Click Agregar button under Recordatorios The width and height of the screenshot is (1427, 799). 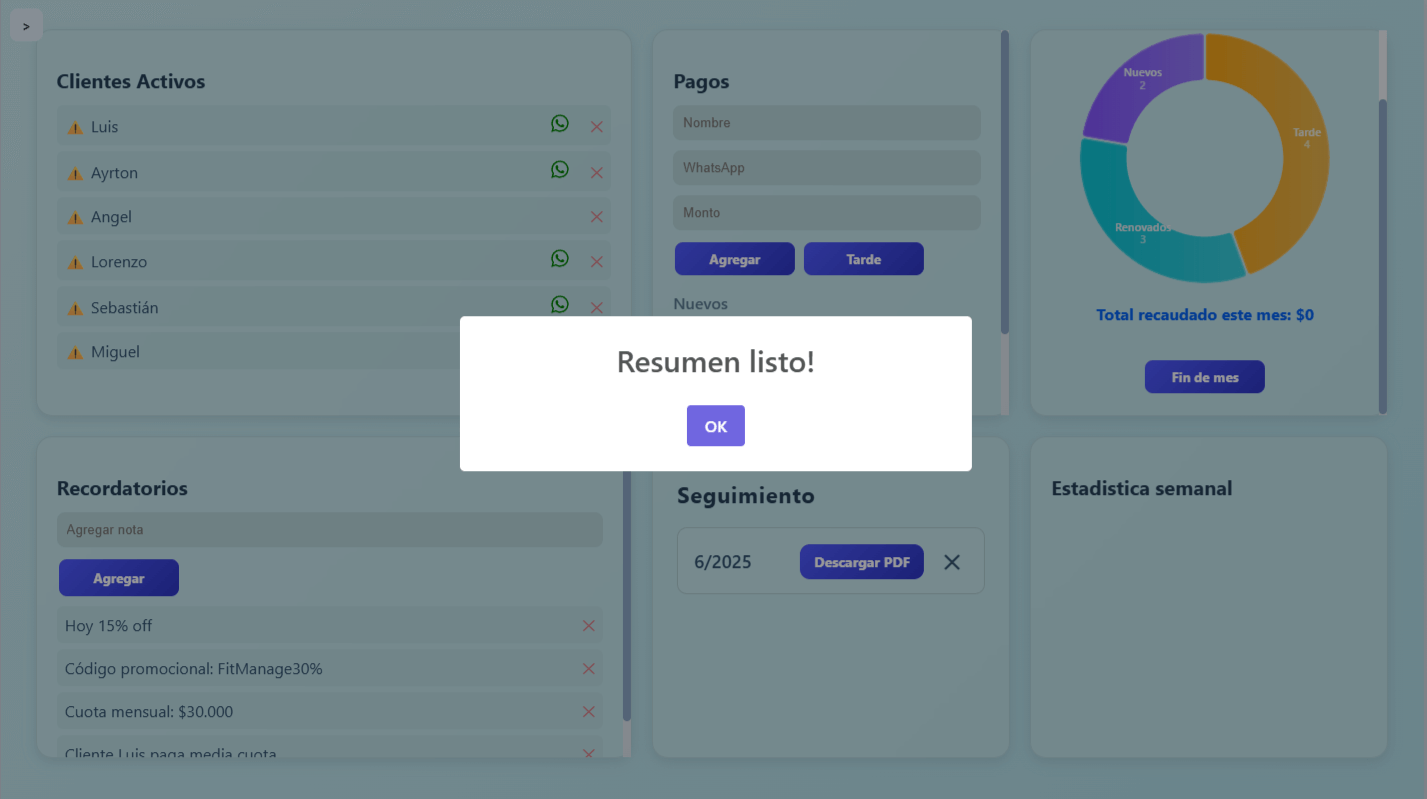coord(119,578)
